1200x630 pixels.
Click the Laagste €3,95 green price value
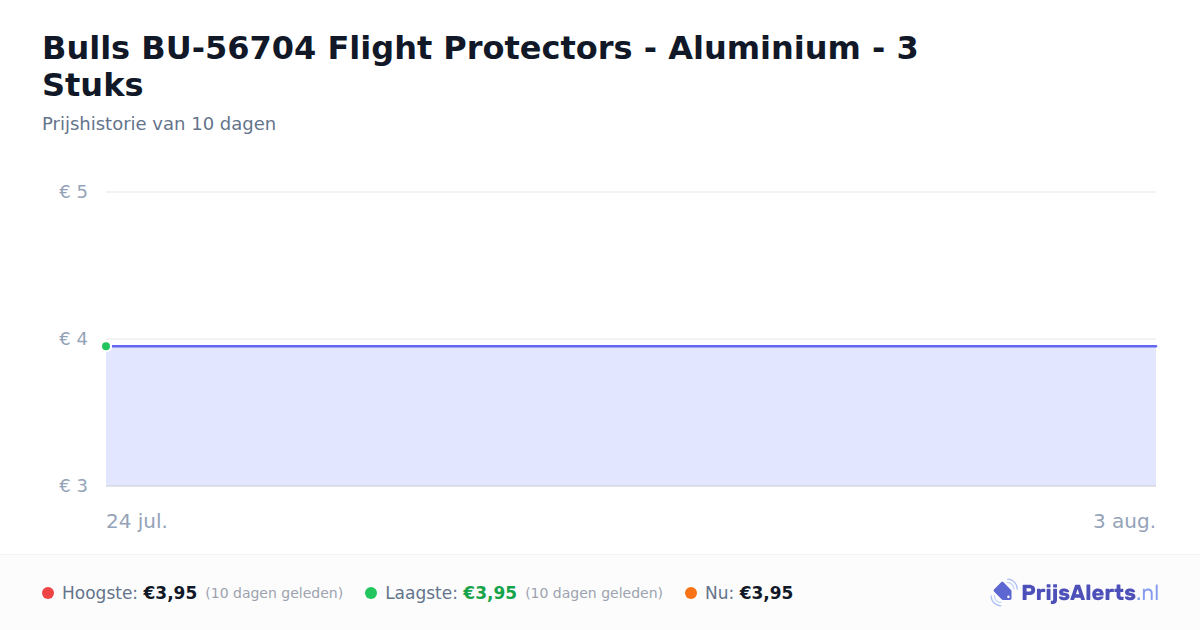click(490, 593)
